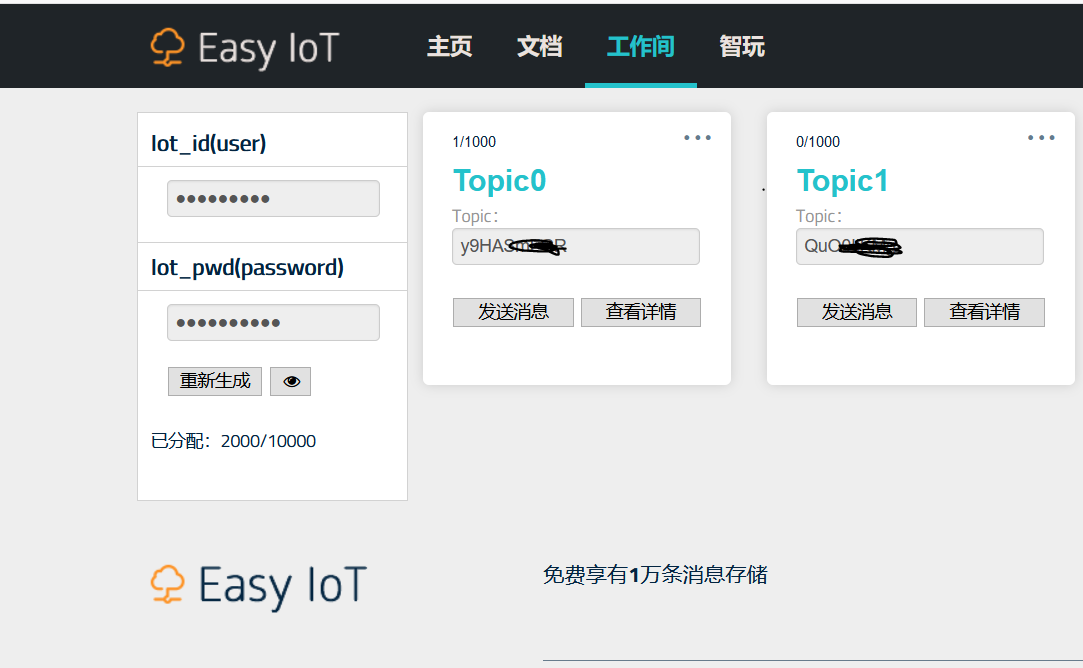Select the 工作间 workspace tab
The width and height of the screenshot is (1083, 668).
pos(640,46)
